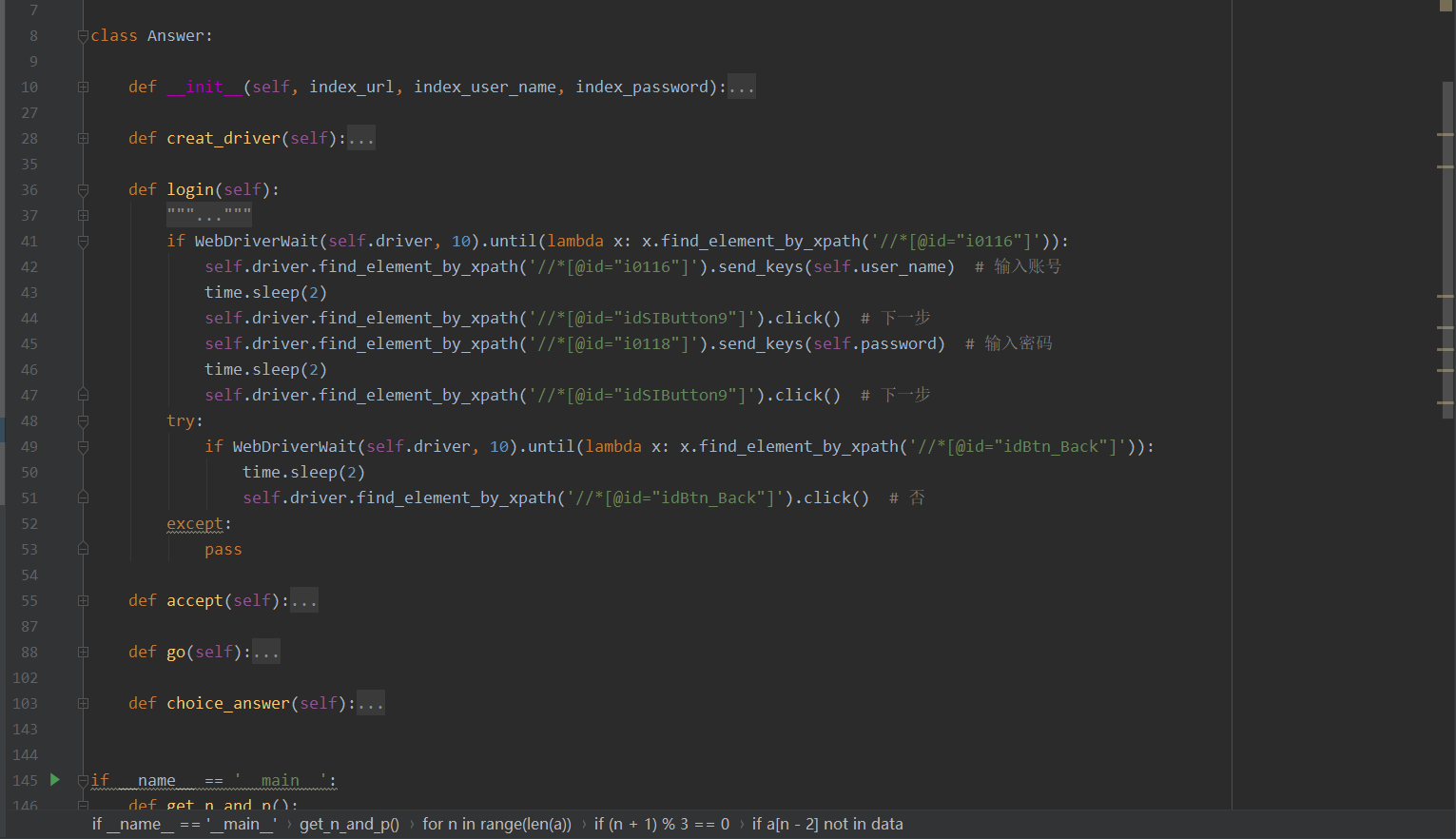This screenshot has height=839, width=1456.
Task: Click the vertical scrollbar thumb of the editor
Action: point(1446,249)
